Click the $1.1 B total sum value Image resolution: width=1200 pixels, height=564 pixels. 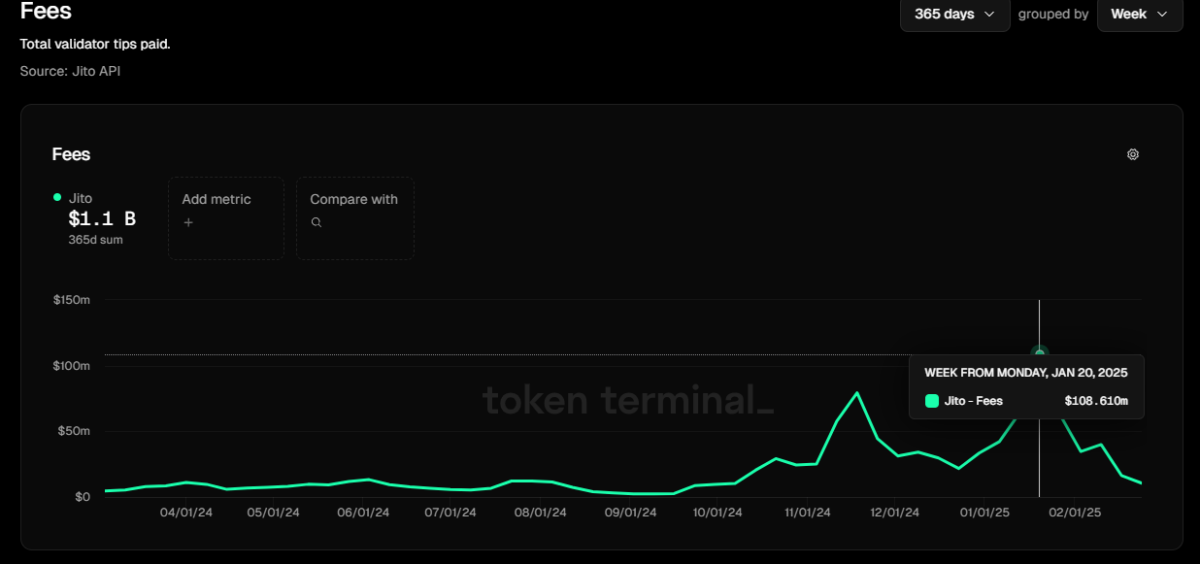101,219
